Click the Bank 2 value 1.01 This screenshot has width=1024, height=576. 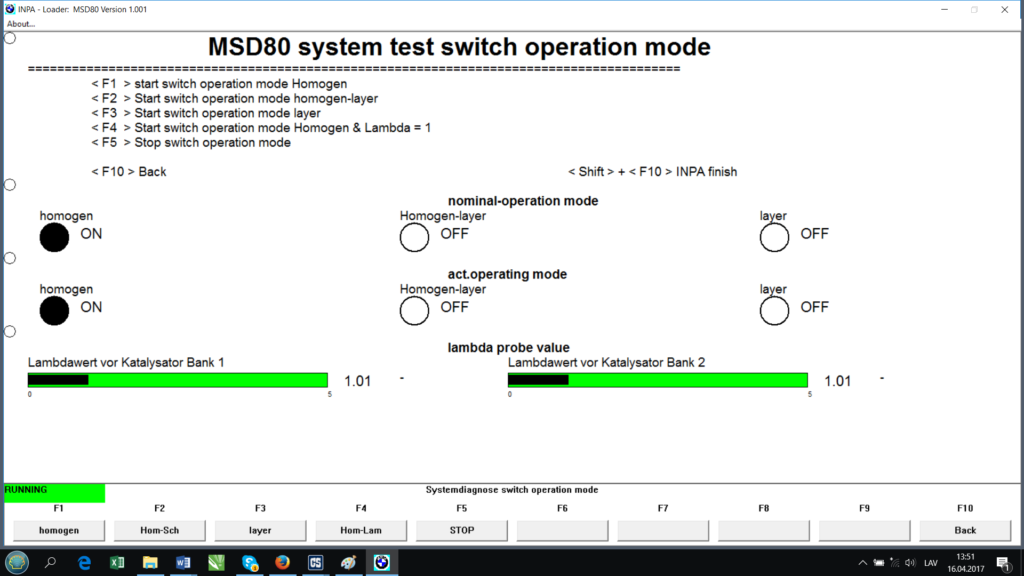[x=837, y=381]
